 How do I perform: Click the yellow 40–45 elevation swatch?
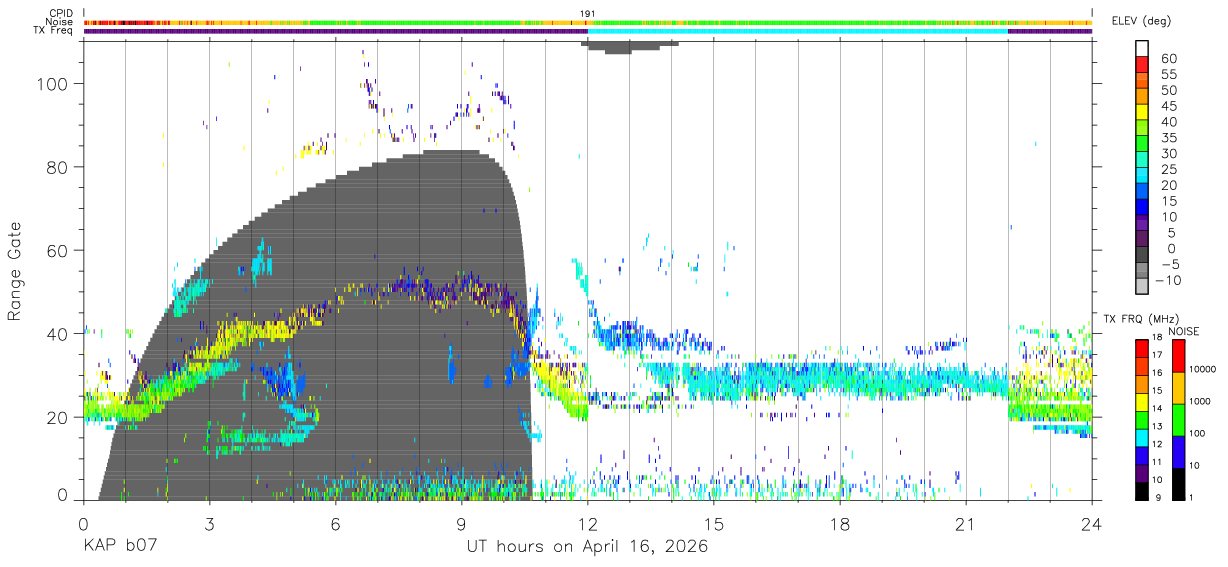click(1142, 114)
